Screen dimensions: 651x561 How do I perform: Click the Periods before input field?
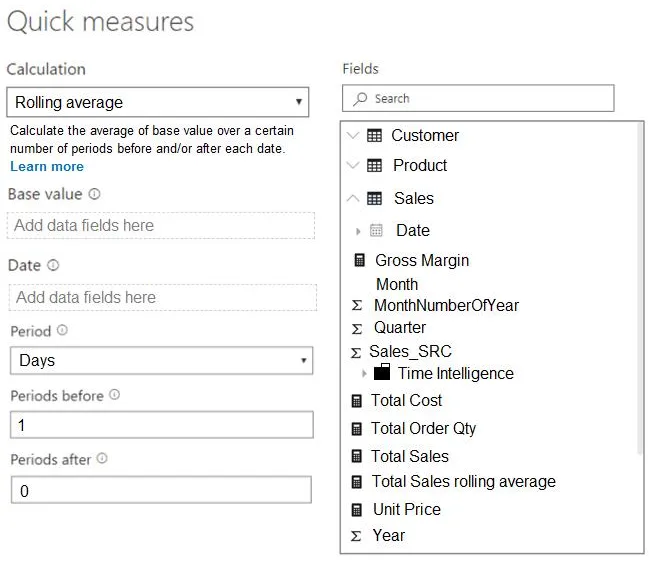[161, 425]
